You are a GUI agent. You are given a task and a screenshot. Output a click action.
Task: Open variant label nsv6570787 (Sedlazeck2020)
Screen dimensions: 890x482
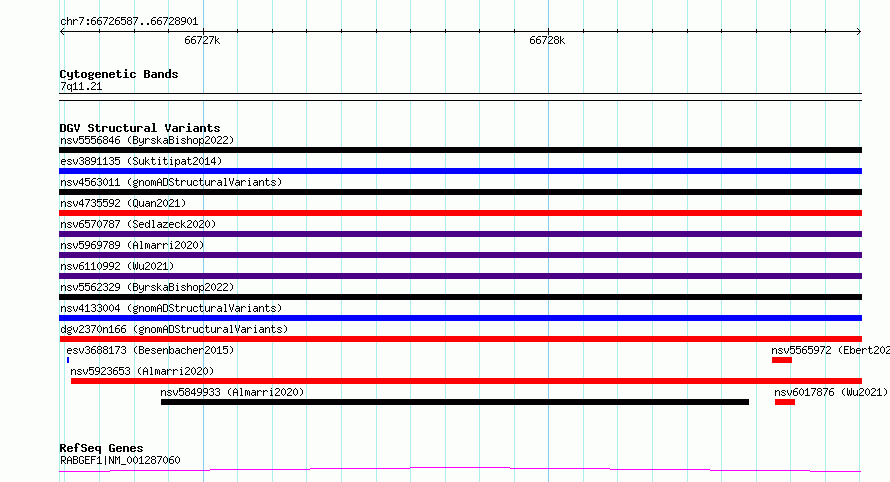[138, 224]
